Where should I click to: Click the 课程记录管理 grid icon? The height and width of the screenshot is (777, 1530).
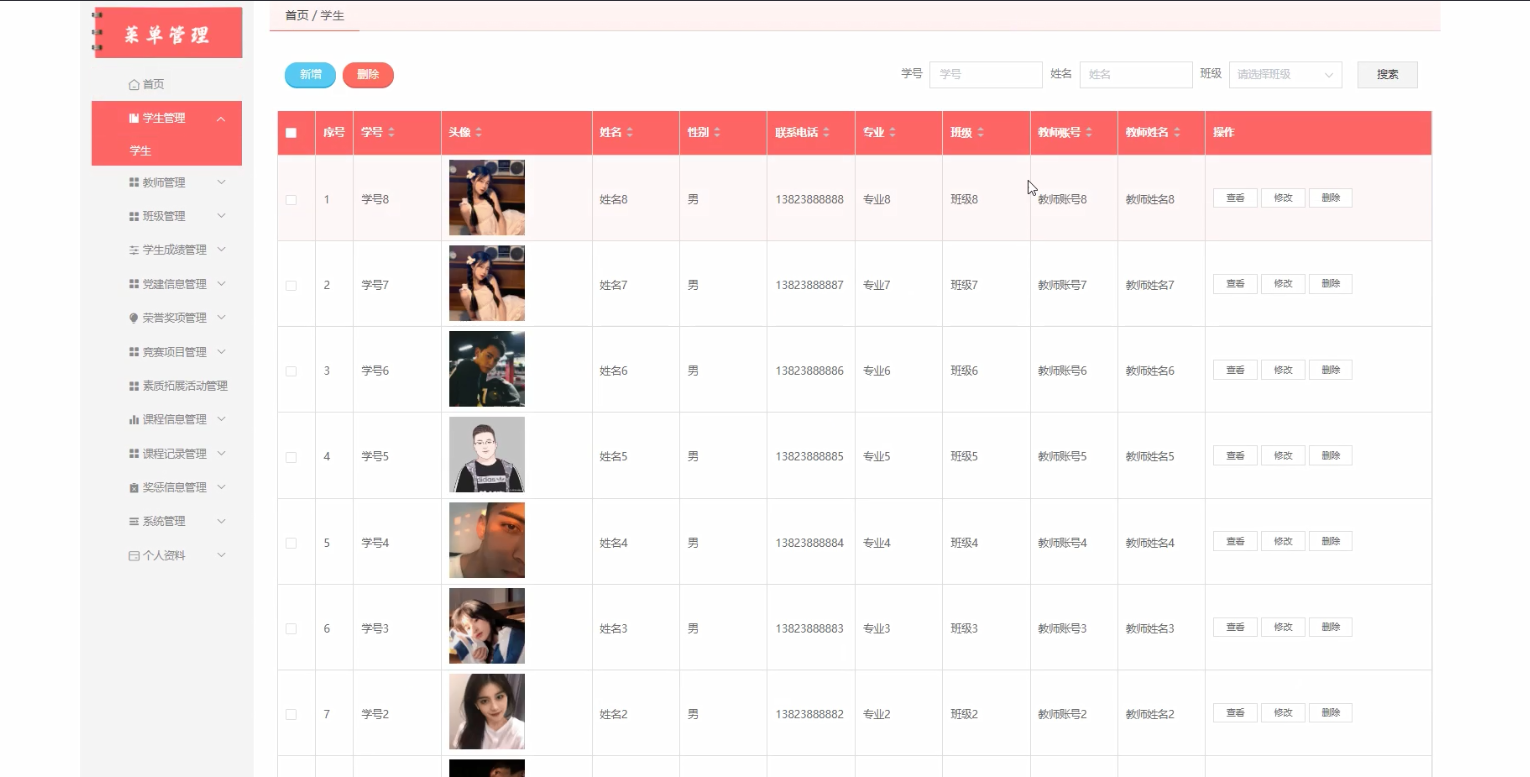pyautogui.click(x=134, y=454)
